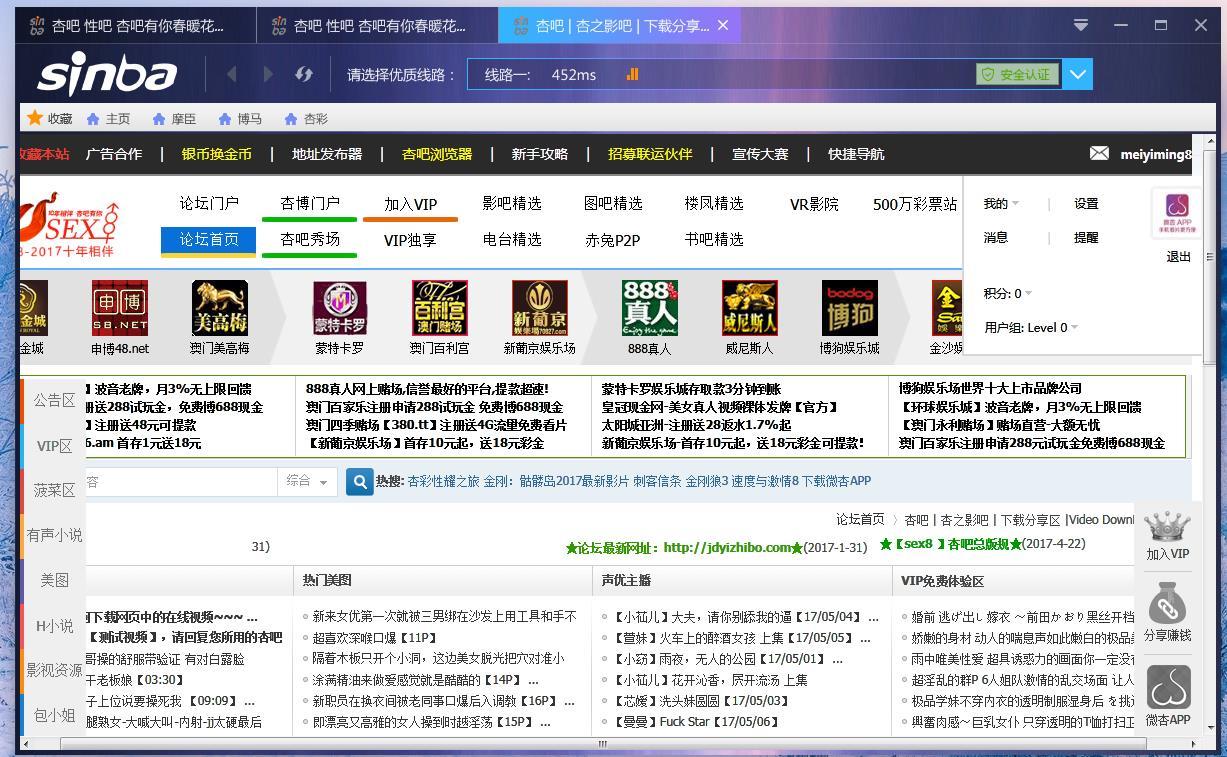The width and height of the screenshot is (1227, 757).
Task: Click the 收藏 star icon in bookmark bar
Action: 32,118
